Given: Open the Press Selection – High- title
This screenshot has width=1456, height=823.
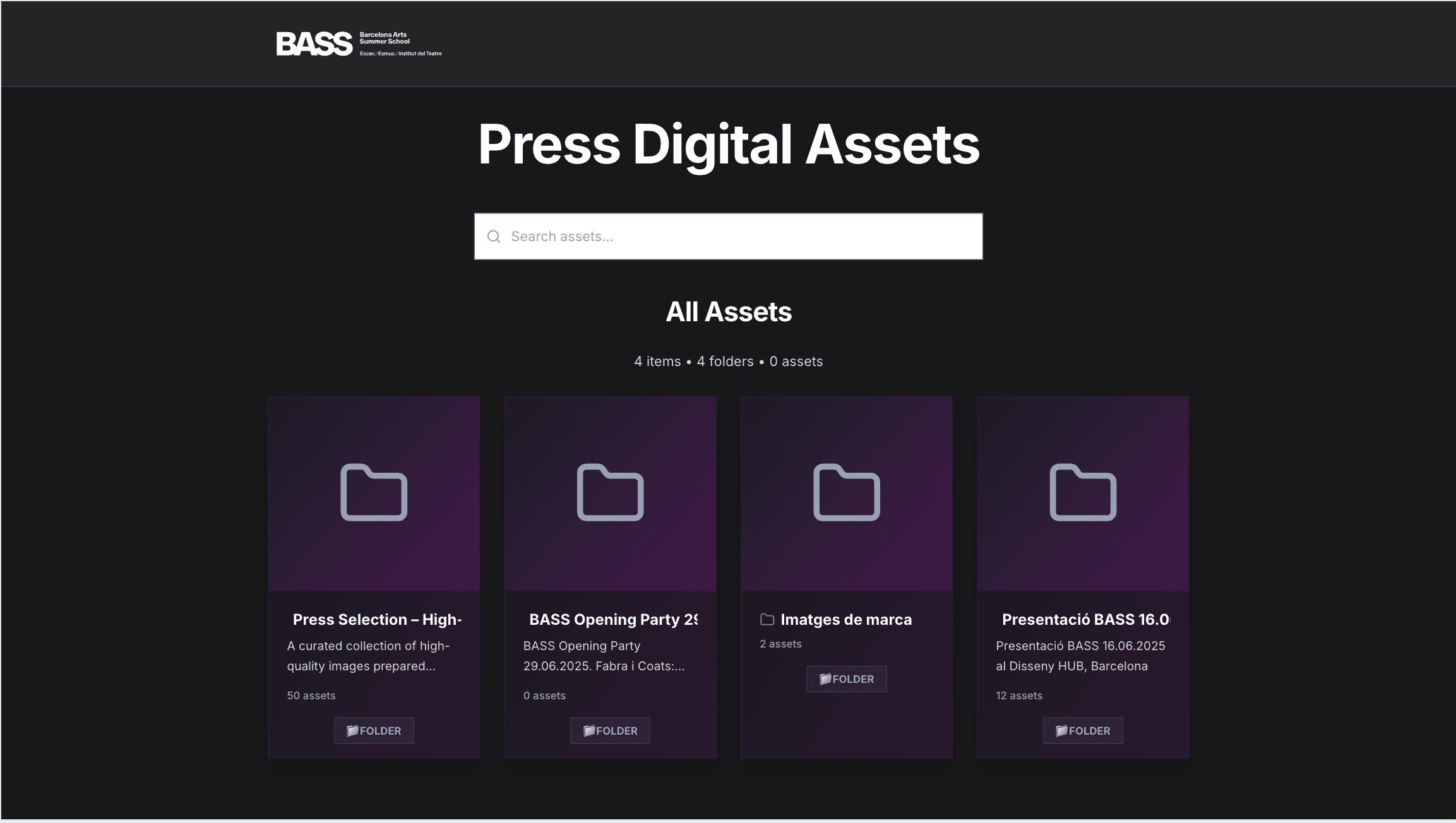Looking at the screenshot, I should coord(377,620).
